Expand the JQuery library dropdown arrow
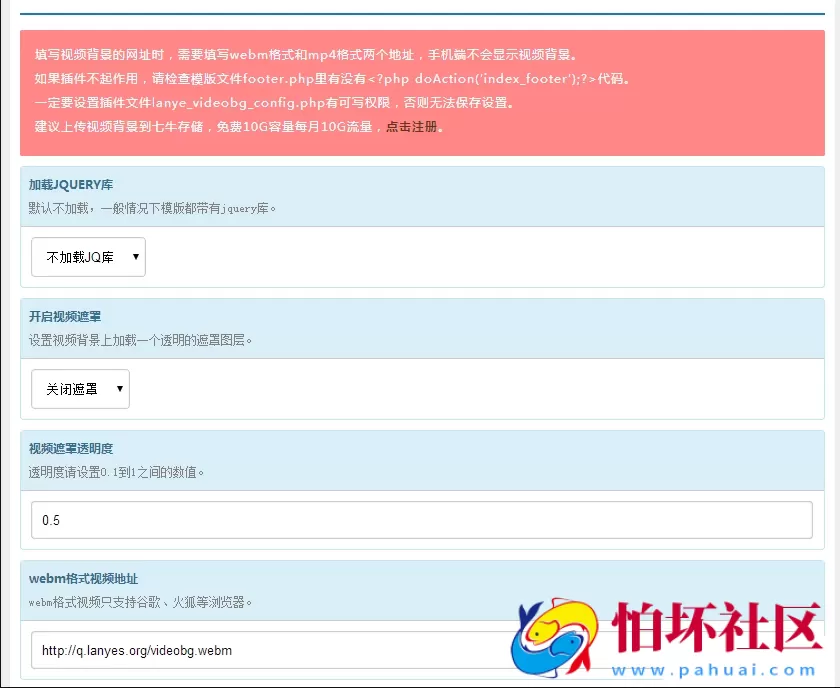The width and height of the screenshot is (840, 688). (x=136, y=257)
